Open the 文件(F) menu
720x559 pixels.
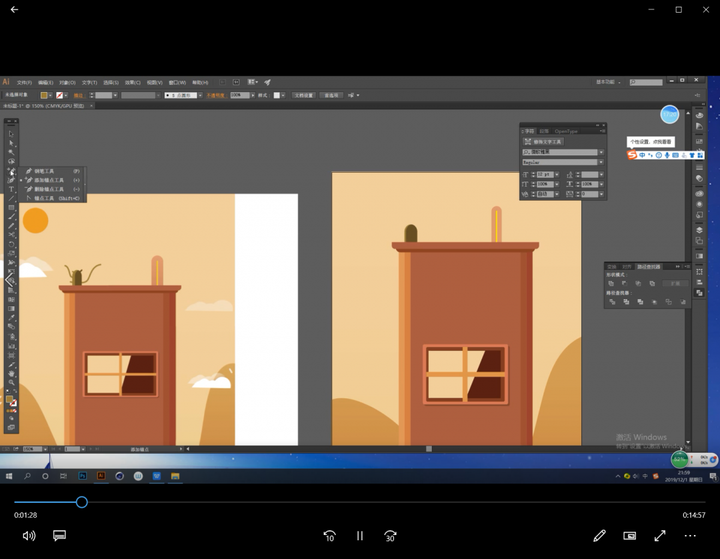[x=24, y=83]
